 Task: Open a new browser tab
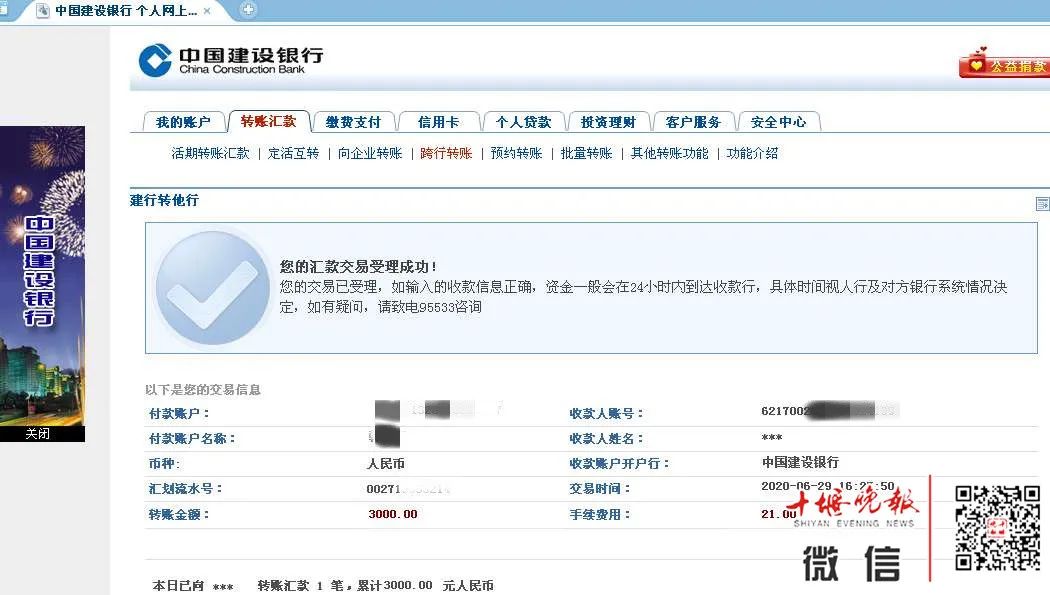pos(248,10)
